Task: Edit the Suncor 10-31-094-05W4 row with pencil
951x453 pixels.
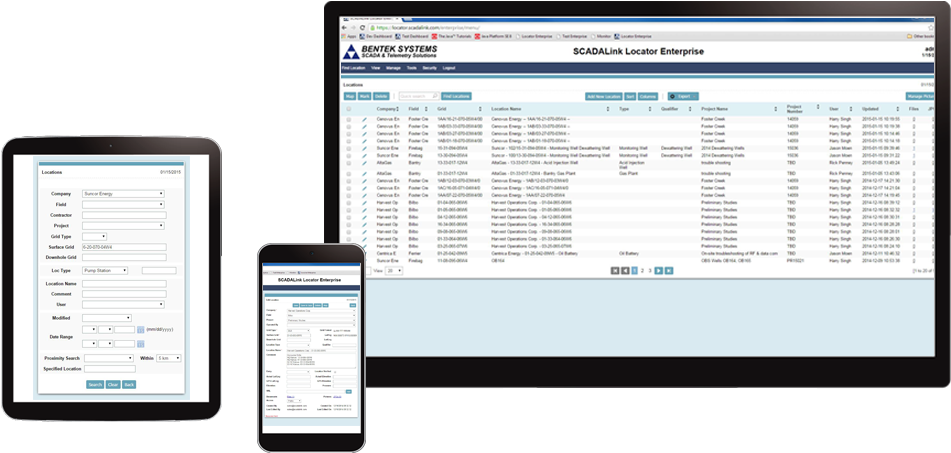Action: click(x=365, y=148)
